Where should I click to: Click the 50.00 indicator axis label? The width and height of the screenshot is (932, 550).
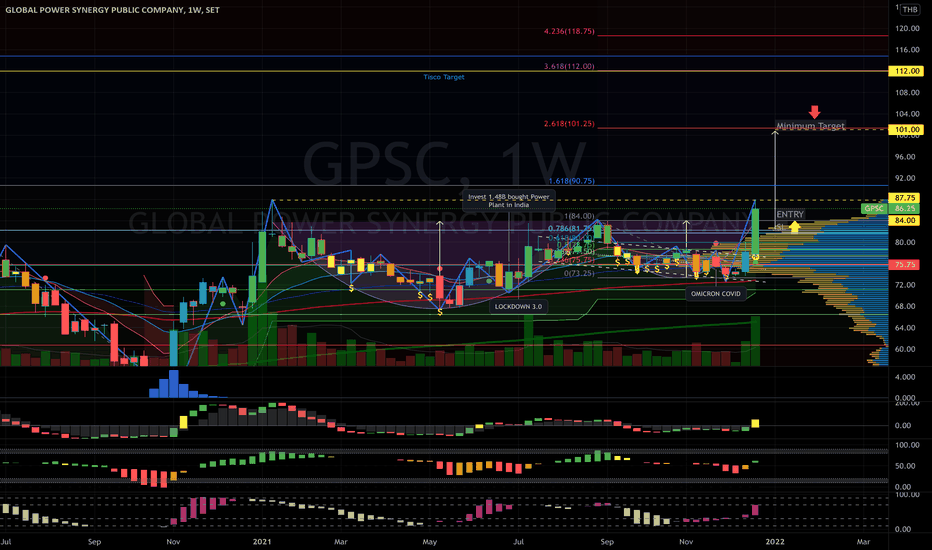click(905, 466)
